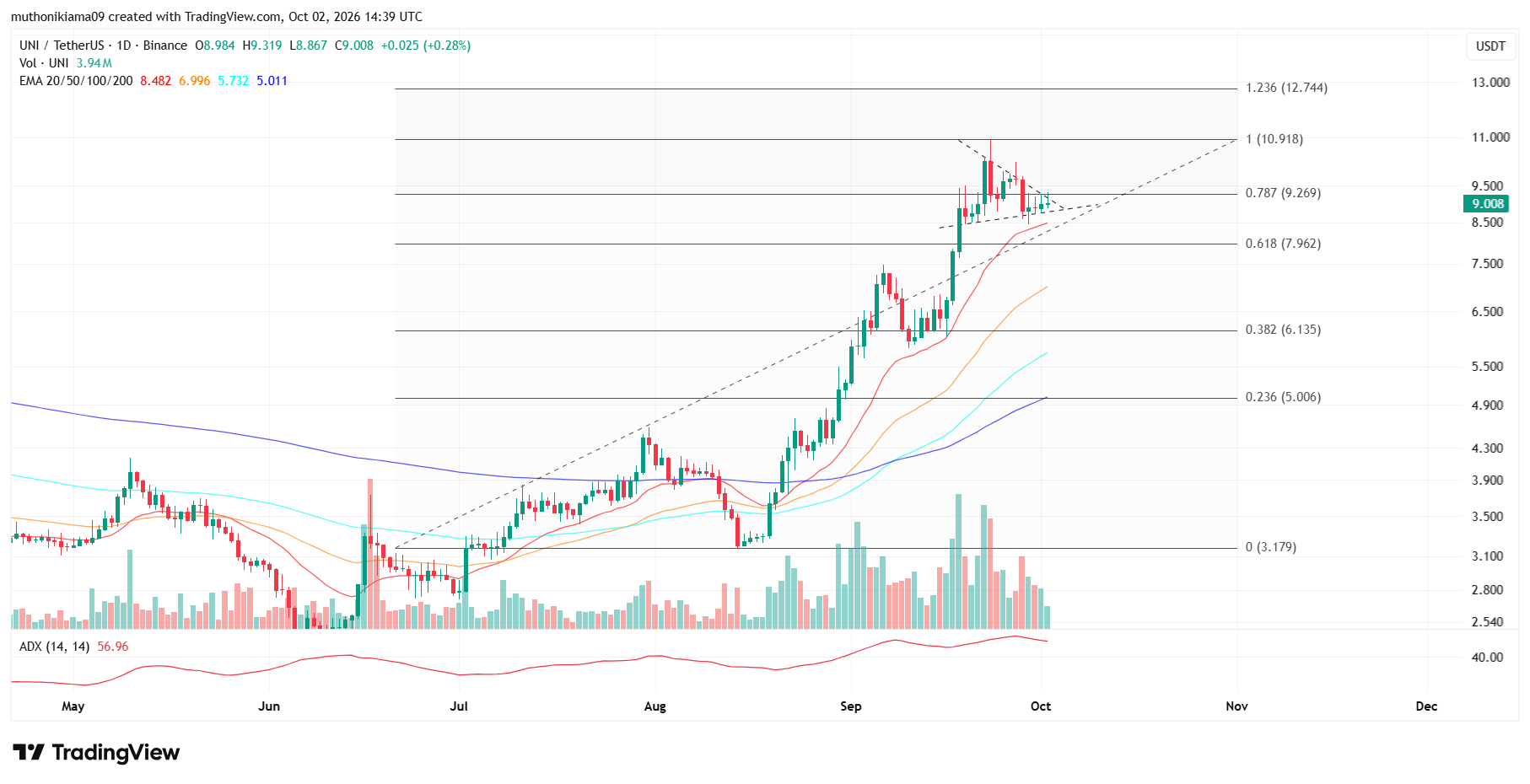Click the Aug label on time axis
This screenshot has width=1530, height=784.
click(x=655, y=706)
